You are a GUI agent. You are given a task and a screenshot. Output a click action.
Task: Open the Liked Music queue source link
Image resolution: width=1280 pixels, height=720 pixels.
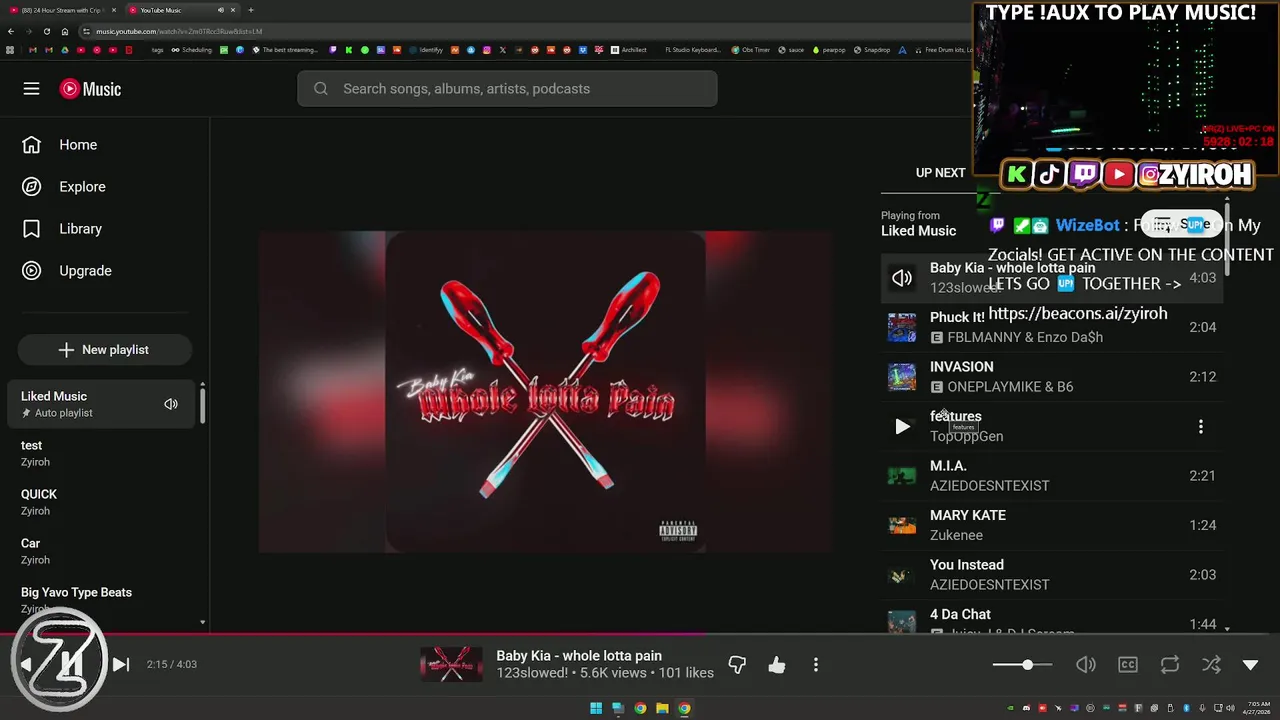918,231
